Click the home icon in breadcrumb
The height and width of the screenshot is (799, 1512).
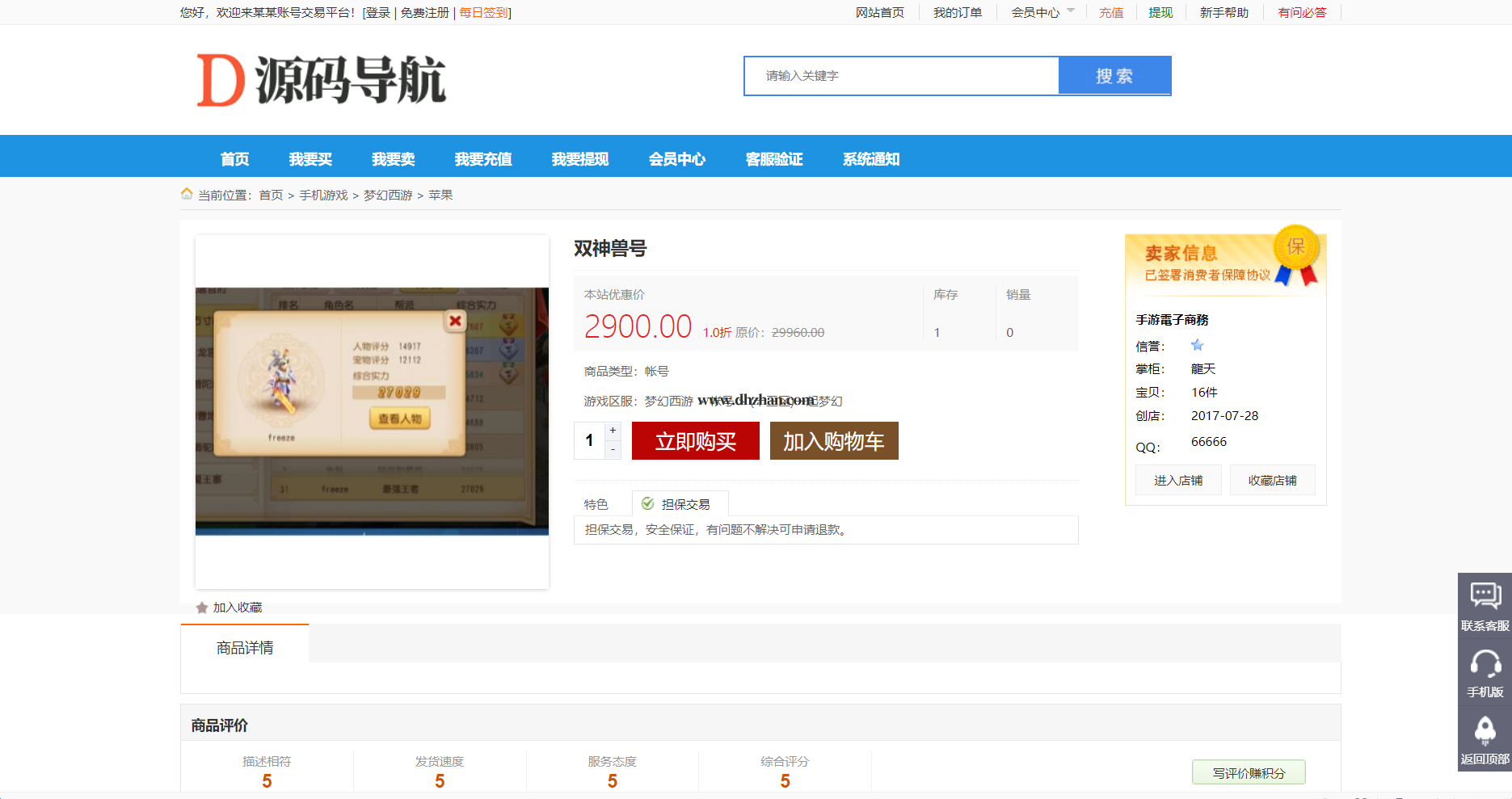point(187,194)
